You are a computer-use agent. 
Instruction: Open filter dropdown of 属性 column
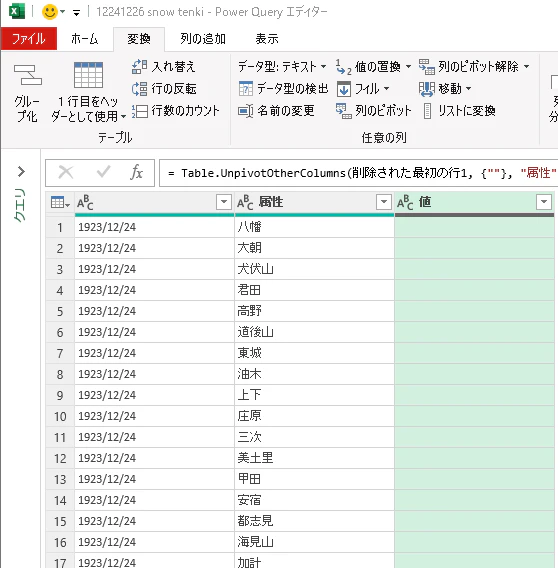384,202
